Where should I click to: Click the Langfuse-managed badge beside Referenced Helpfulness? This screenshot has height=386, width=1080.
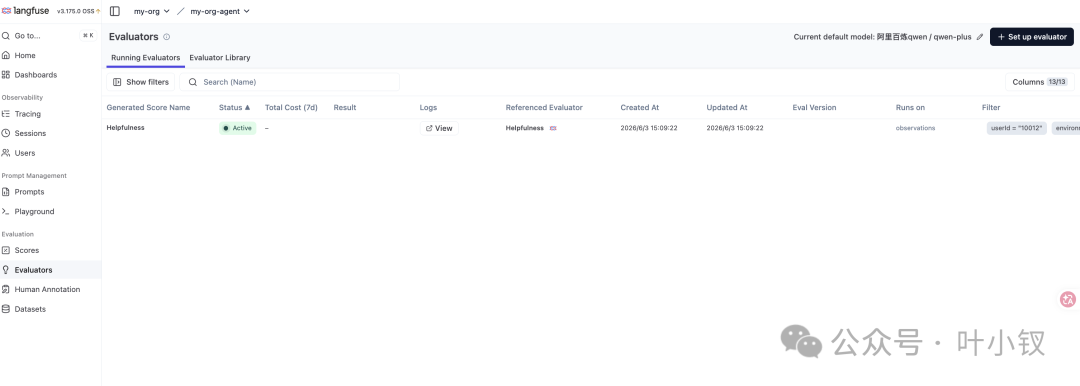tap(552, 128)
